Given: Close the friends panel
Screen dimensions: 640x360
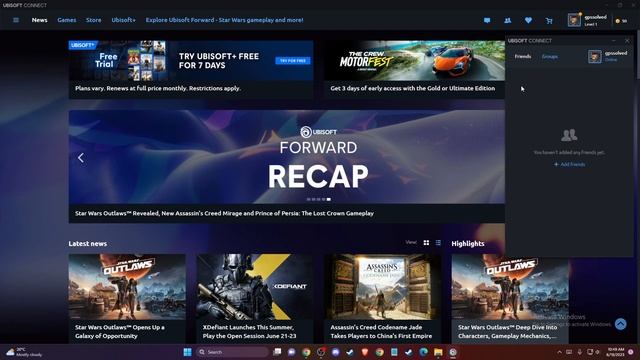Looking at the screenshot, I should (x=627, y=41).
